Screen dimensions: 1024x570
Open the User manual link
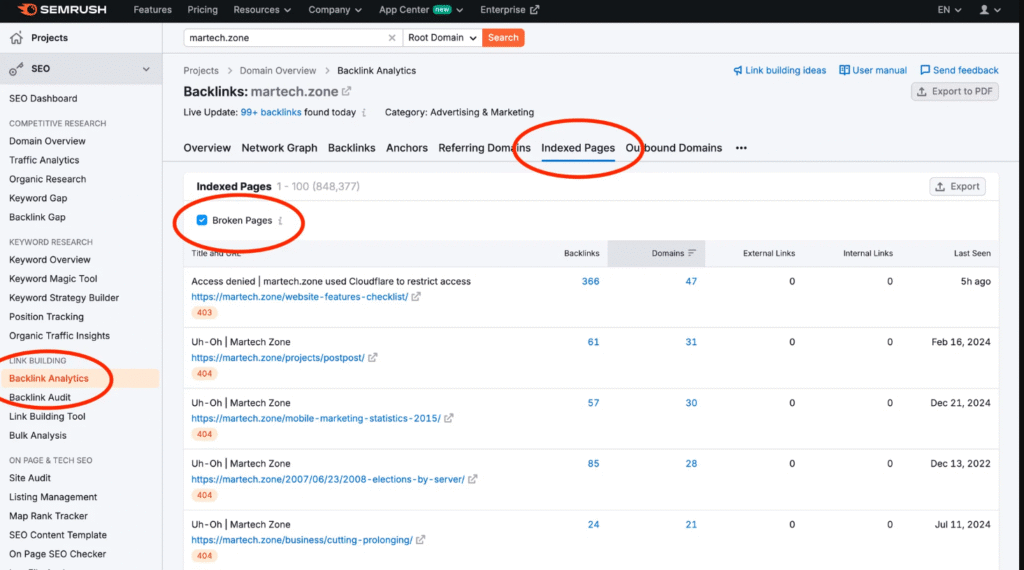coord(873,71)
